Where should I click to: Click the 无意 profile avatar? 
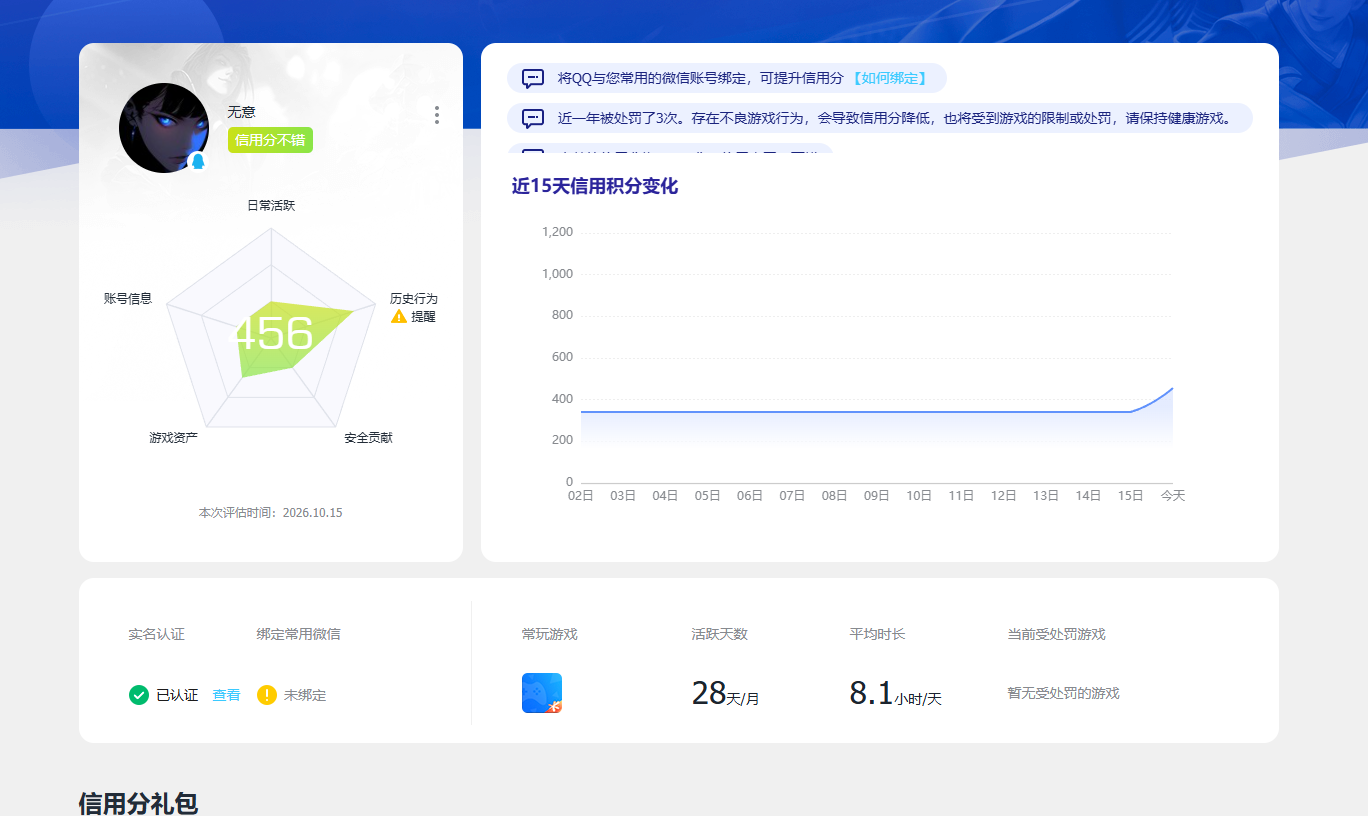[x=164, y=128]
